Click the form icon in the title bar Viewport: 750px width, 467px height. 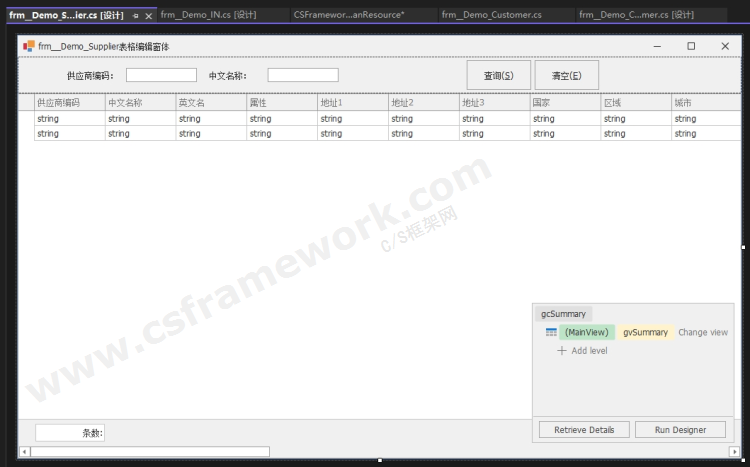(29, 46)
